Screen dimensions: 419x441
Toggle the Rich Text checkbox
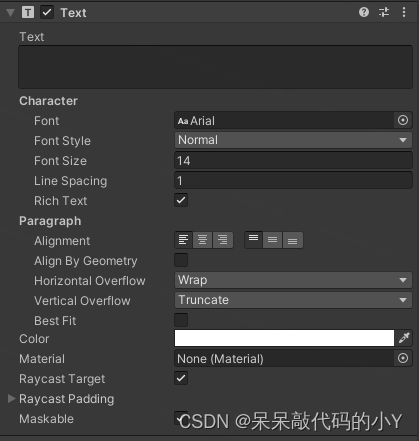click(181, 200)
